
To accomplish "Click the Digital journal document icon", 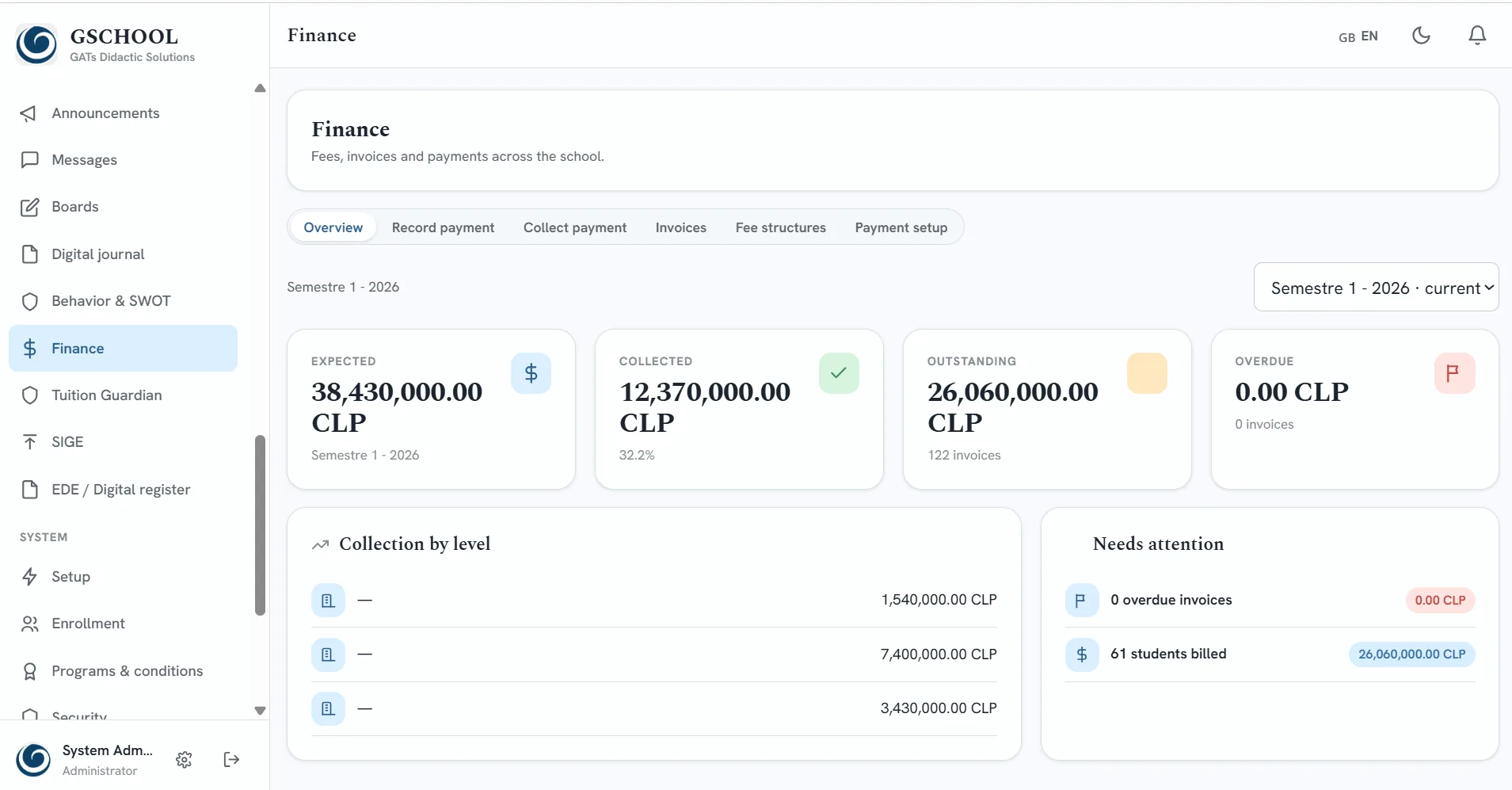I will 29,254.
